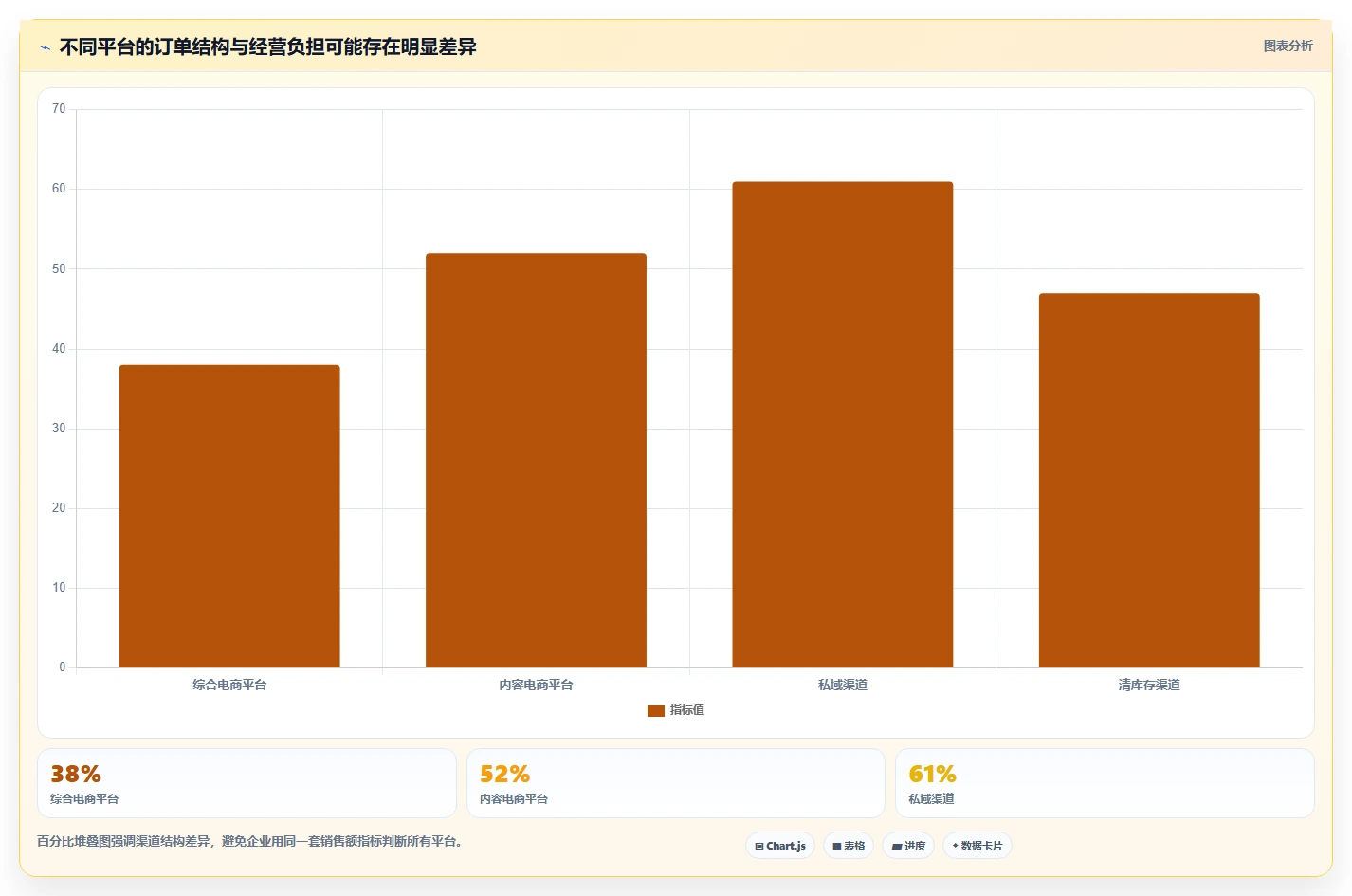This screenshot has width=1352, height=896.
Task: Select the 清库存渠道 bar in chart
Action: (x=1149, y=480)
